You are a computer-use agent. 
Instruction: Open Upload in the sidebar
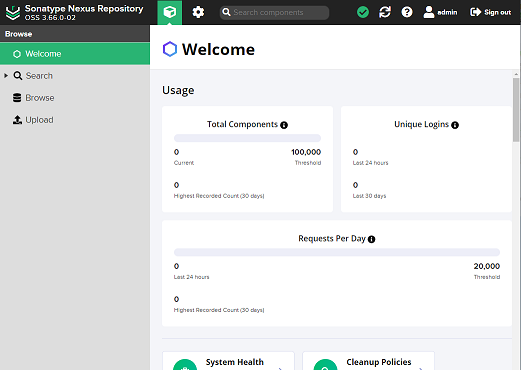tap(39, 120)
